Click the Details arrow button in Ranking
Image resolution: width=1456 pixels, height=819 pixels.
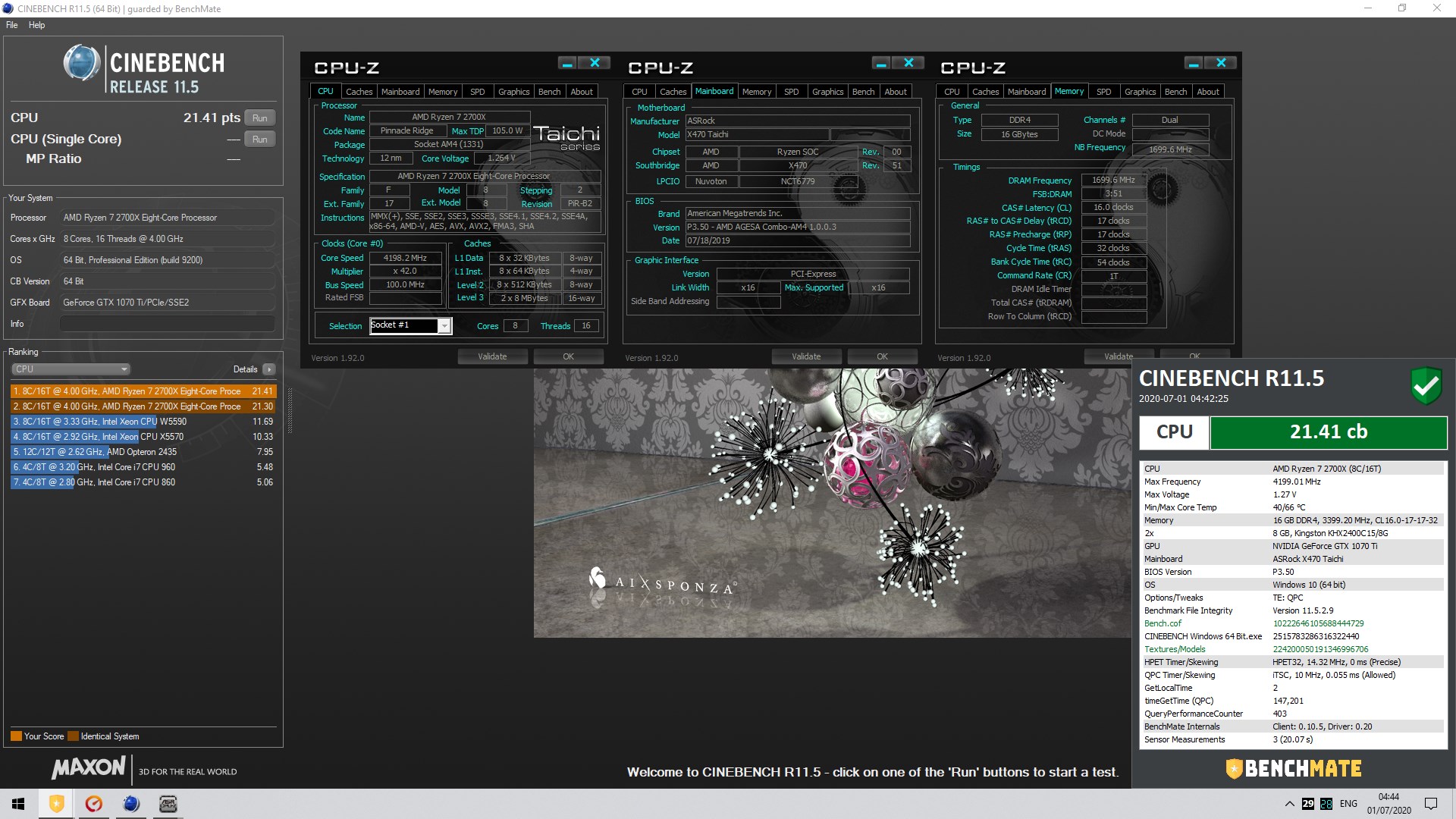click(x=269, y=369)
